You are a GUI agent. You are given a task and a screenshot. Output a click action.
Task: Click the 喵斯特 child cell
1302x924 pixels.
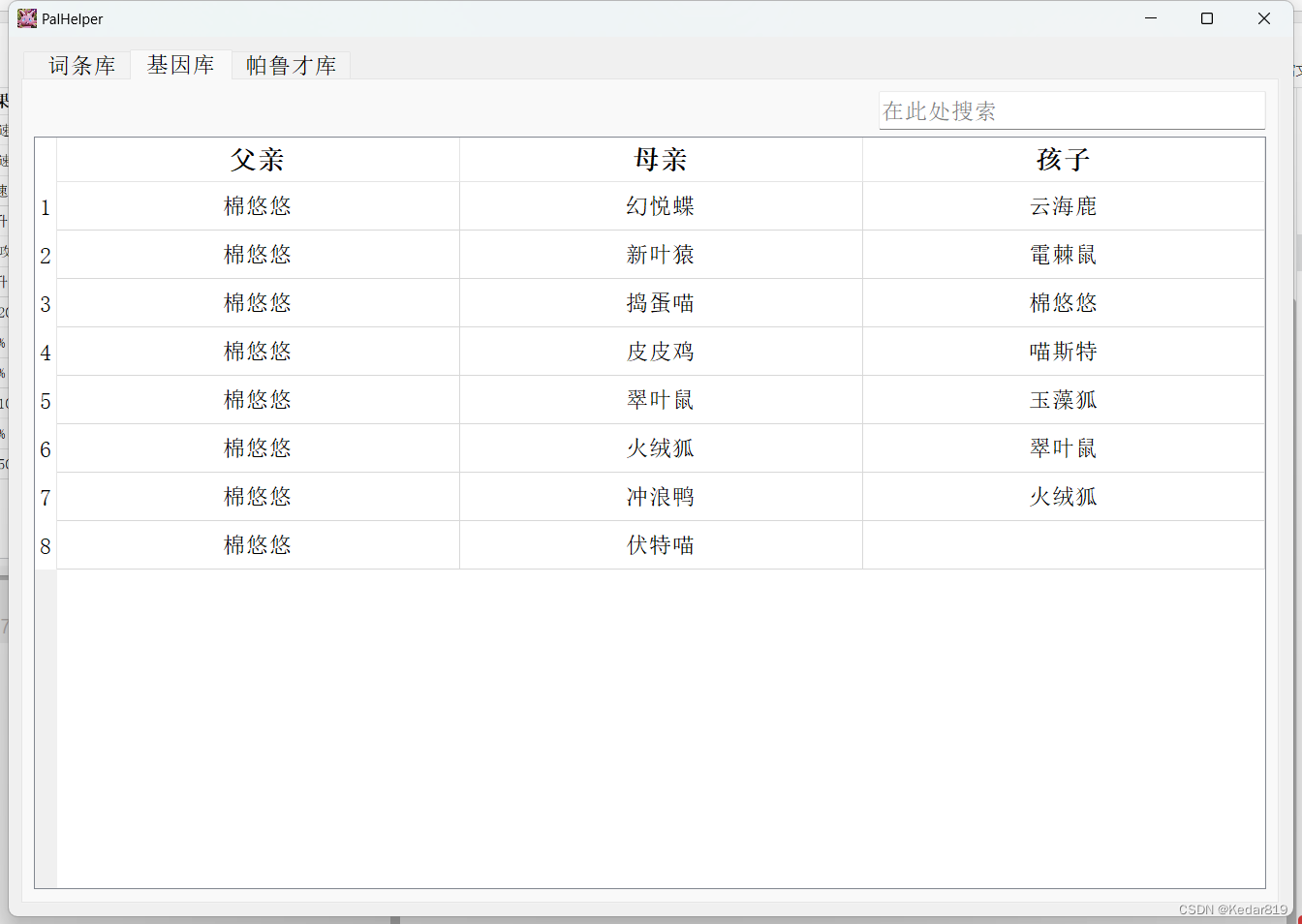point(1064,352)
